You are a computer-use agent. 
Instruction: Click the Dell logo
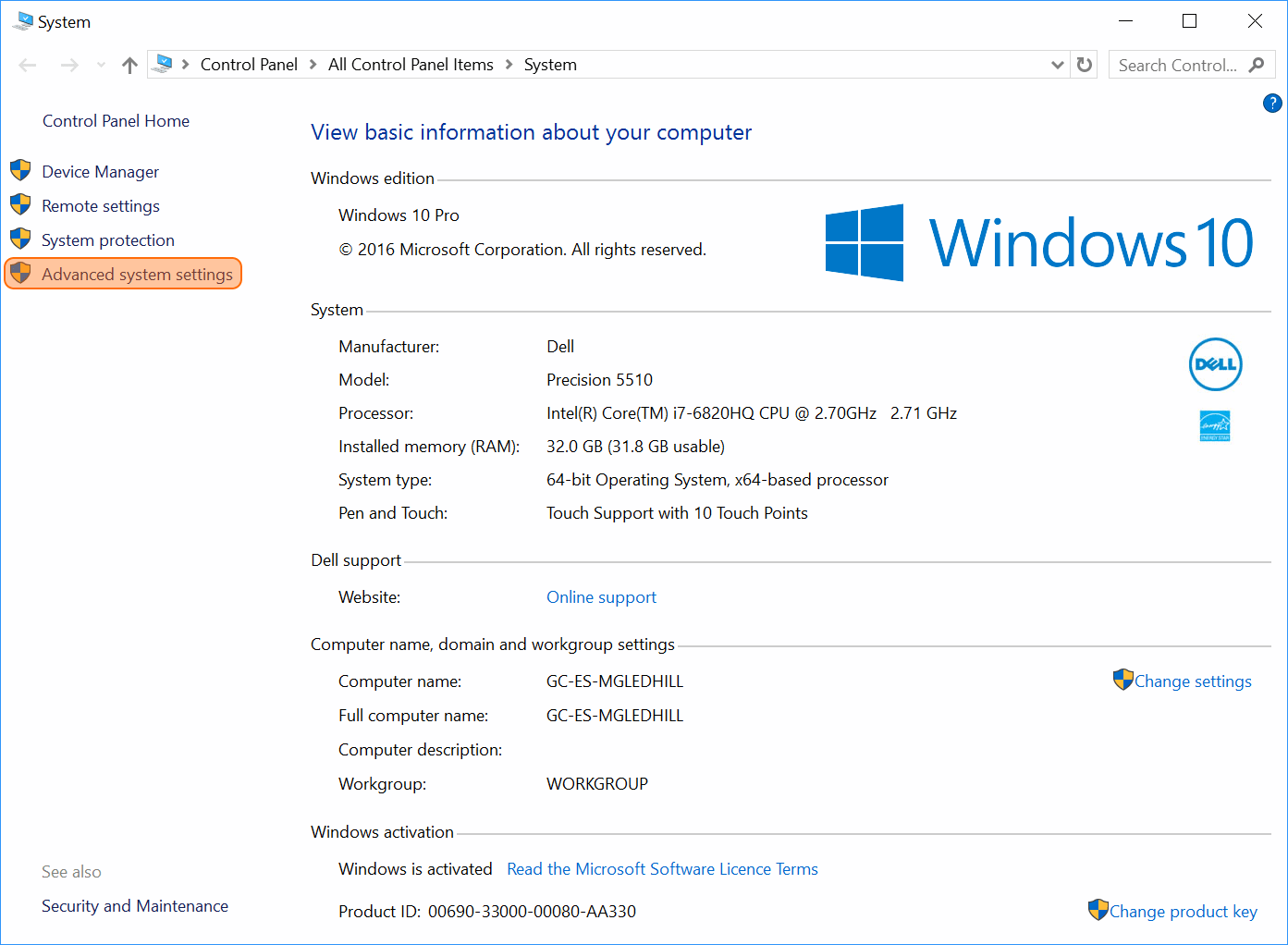coord(1215,364)
